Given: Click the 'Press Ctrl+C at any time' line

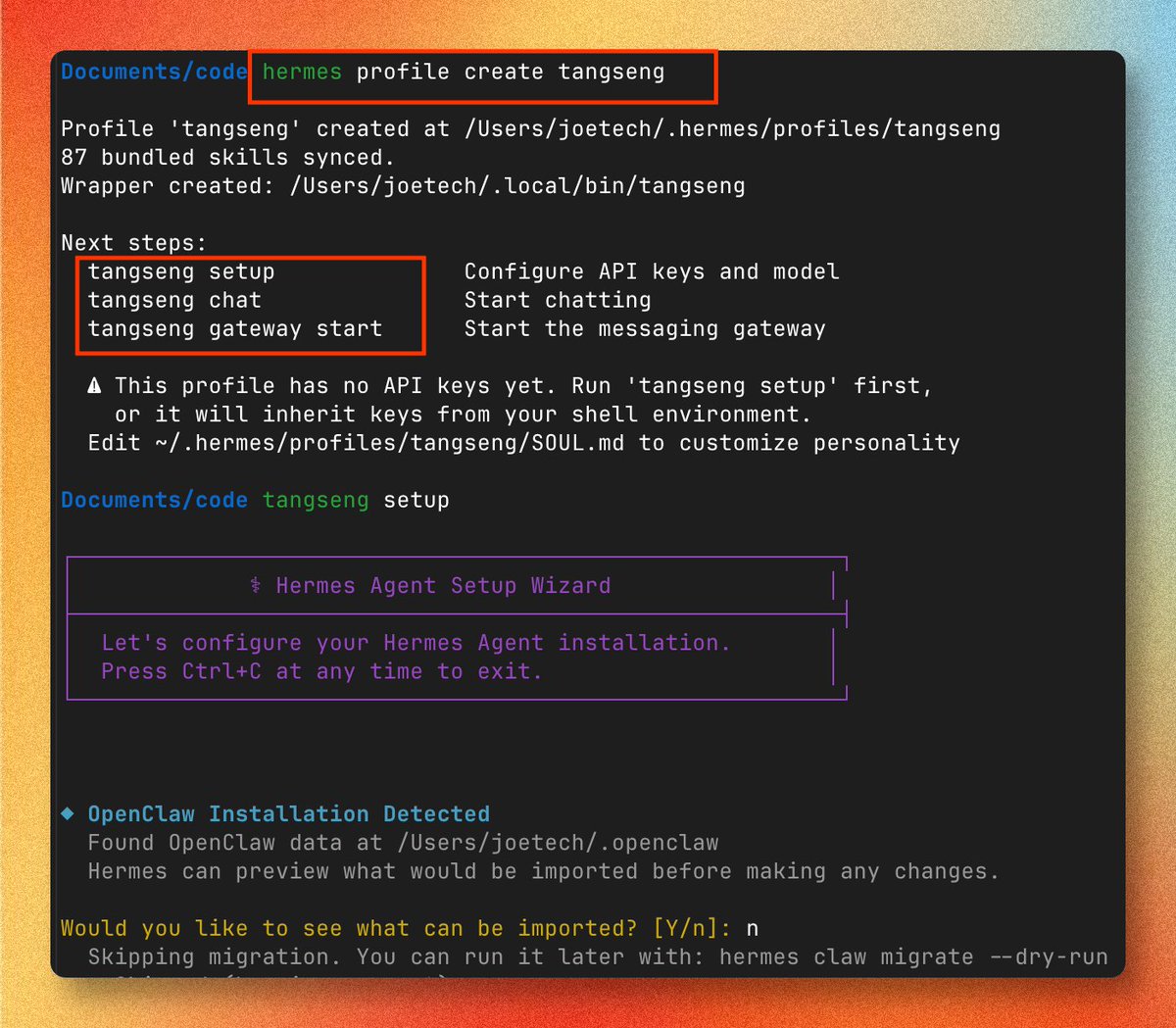Looking at the screenshot, I should pos(321,672).
